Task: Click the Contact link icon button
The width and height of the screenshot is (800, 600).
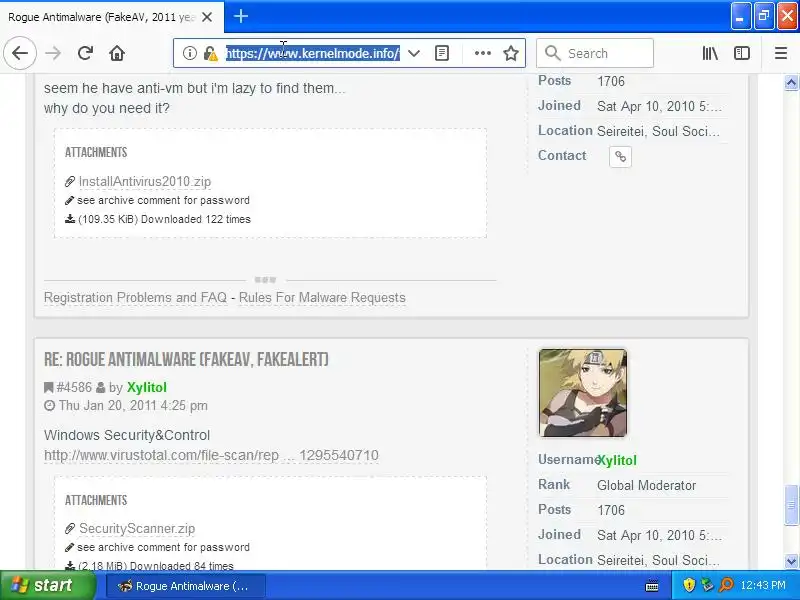Action: pyautogui.click(x=620, y=156)
